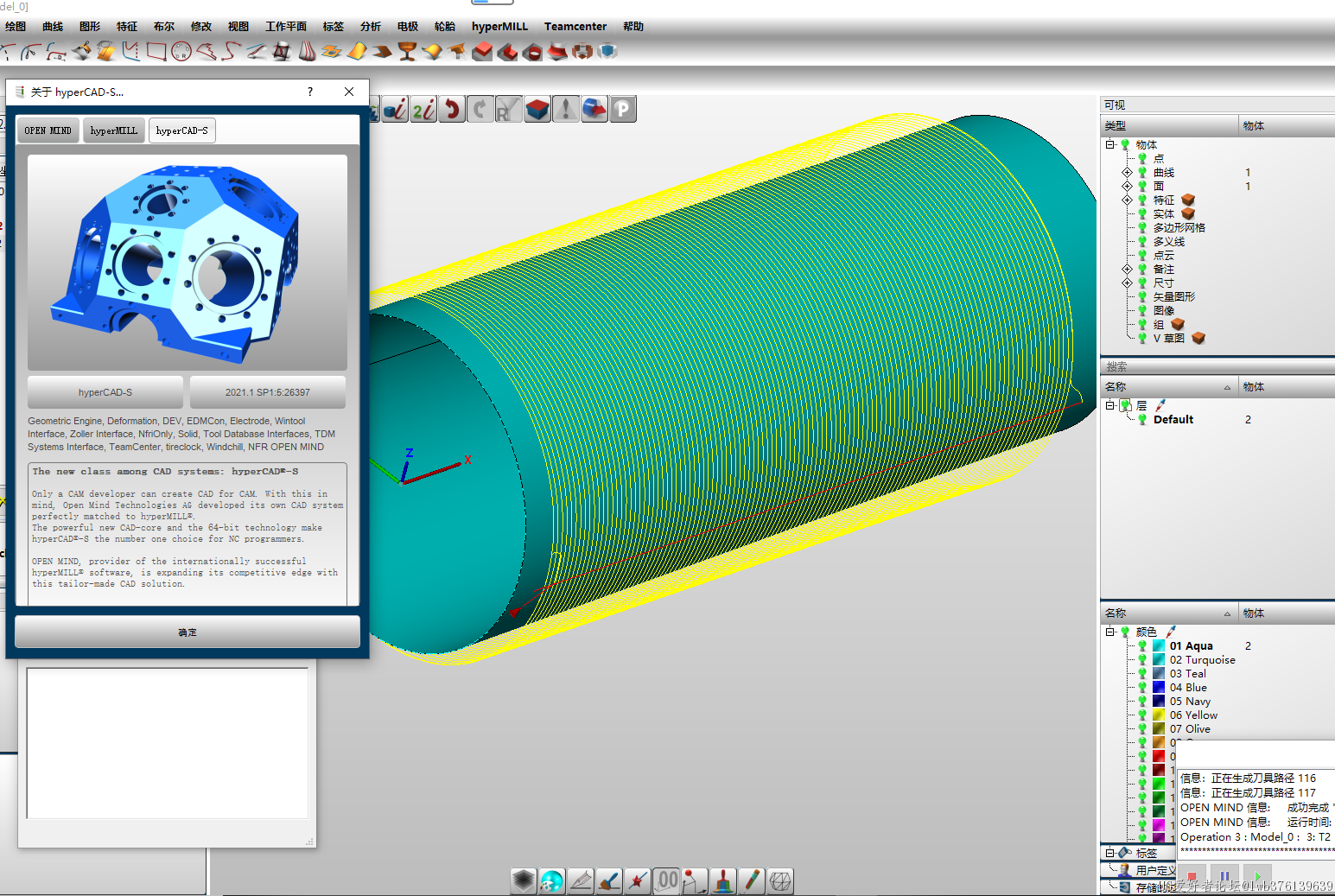The image size is (1335, 896).
Task: Switch to hyperMILL tab in about dialog
Action: 114,130
